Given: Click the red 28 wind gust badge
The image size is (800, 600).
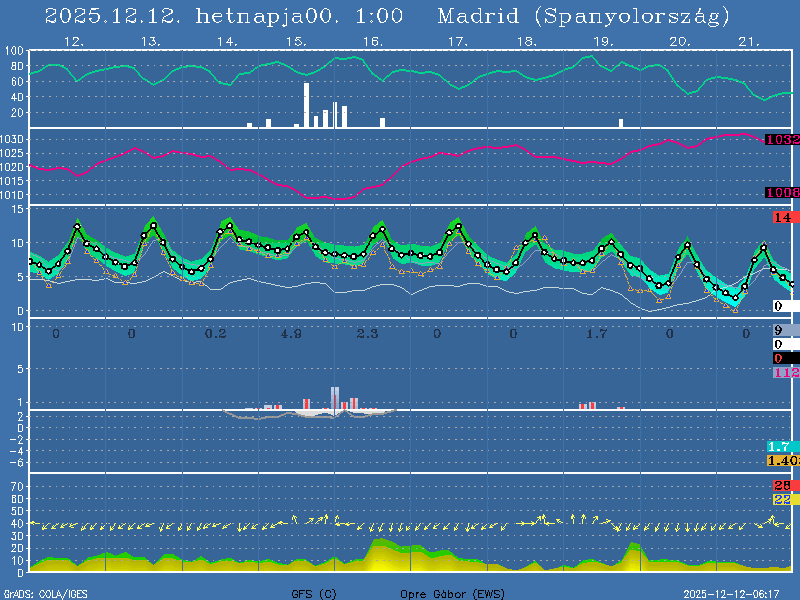Looking at the screenshot, I should pyautogui.click(x=782, y=486).
